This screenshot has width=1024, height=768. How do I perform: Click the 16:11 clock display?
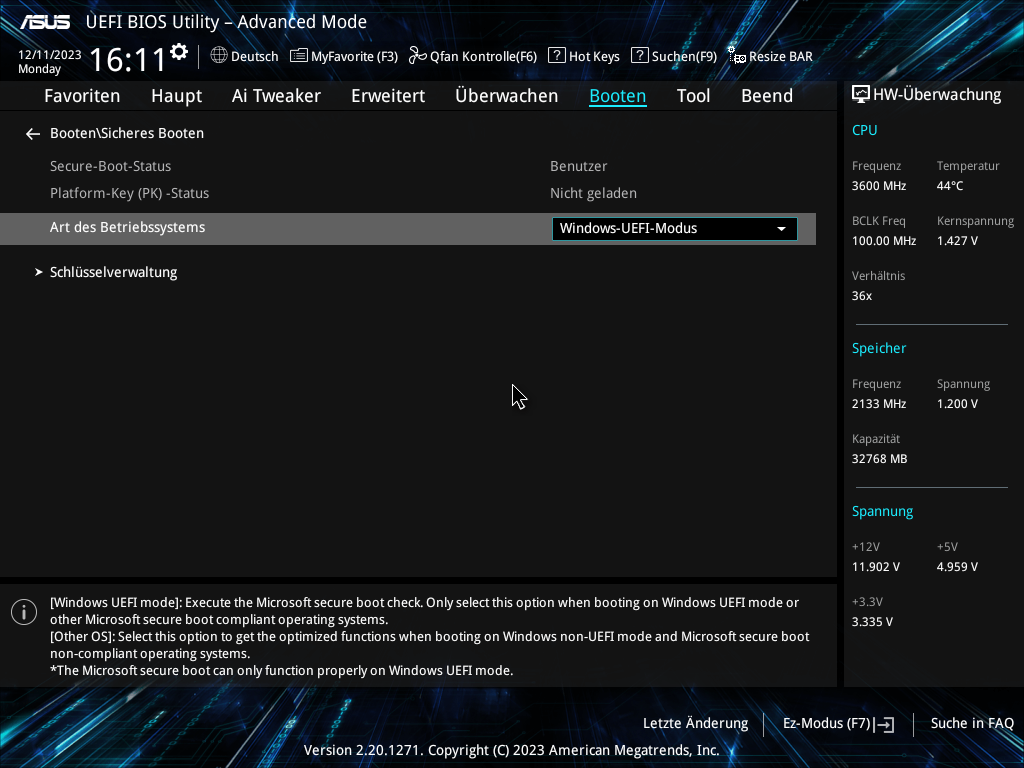click(128, 59)
